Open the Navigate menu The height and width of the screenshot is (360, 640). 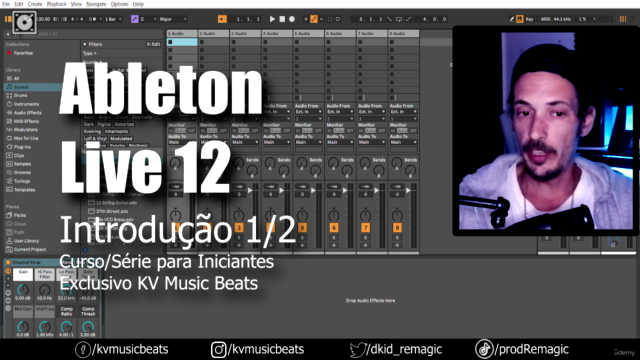[x=96, y=4]
